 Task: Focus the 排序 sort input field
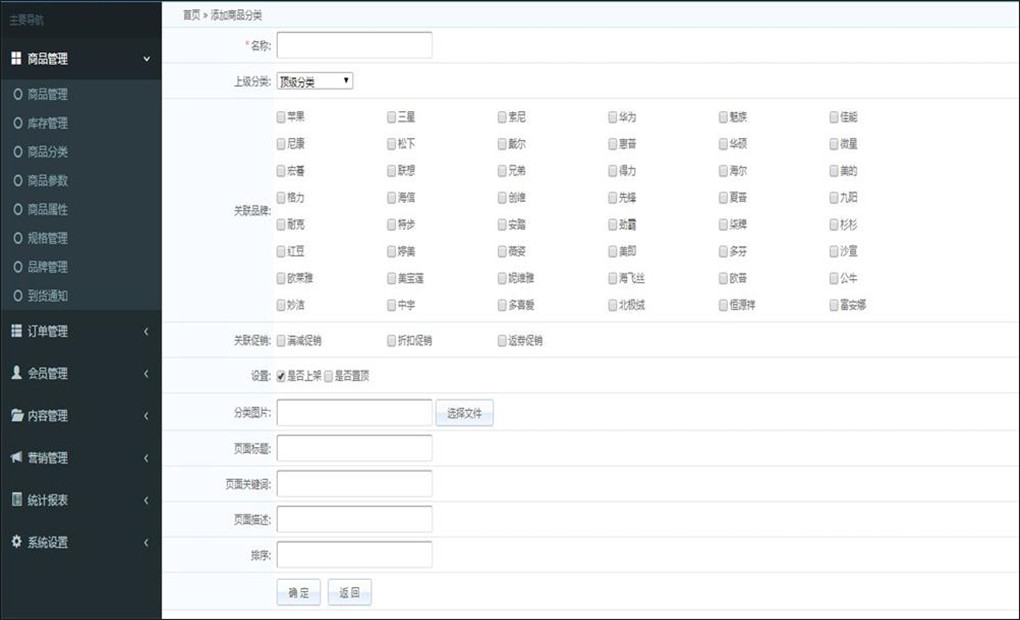coord(355,555)
